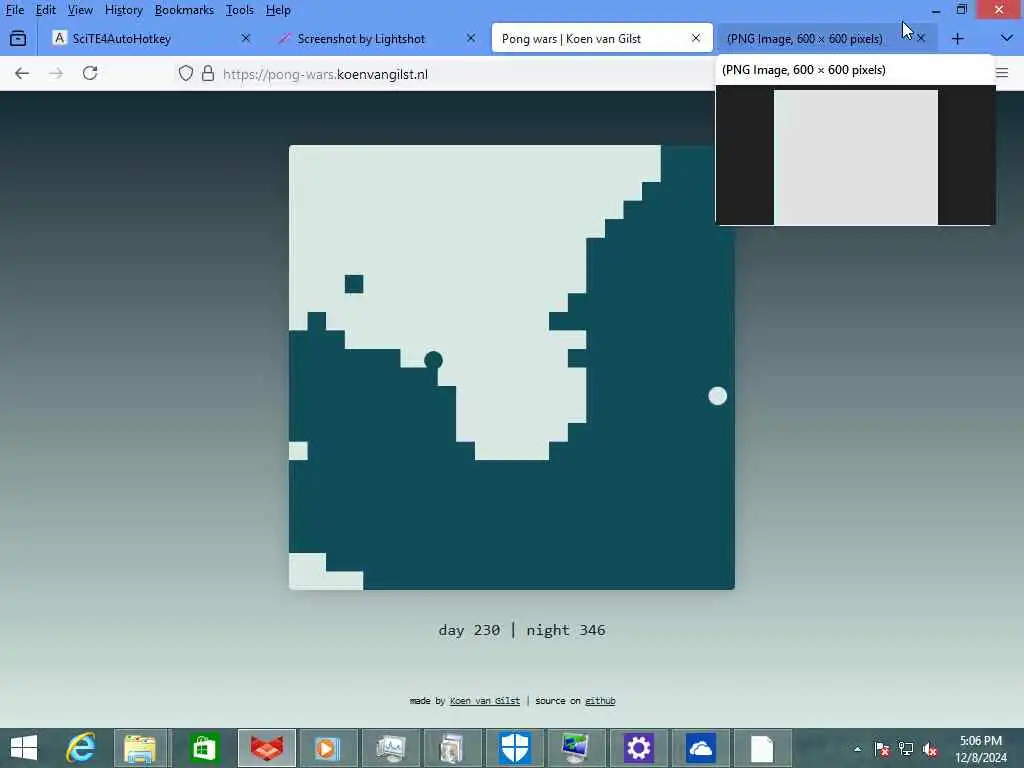The width and height of the screenshot is (1024, 768).
Task: Click the Action Center flag tray icon
Action: 882,749
